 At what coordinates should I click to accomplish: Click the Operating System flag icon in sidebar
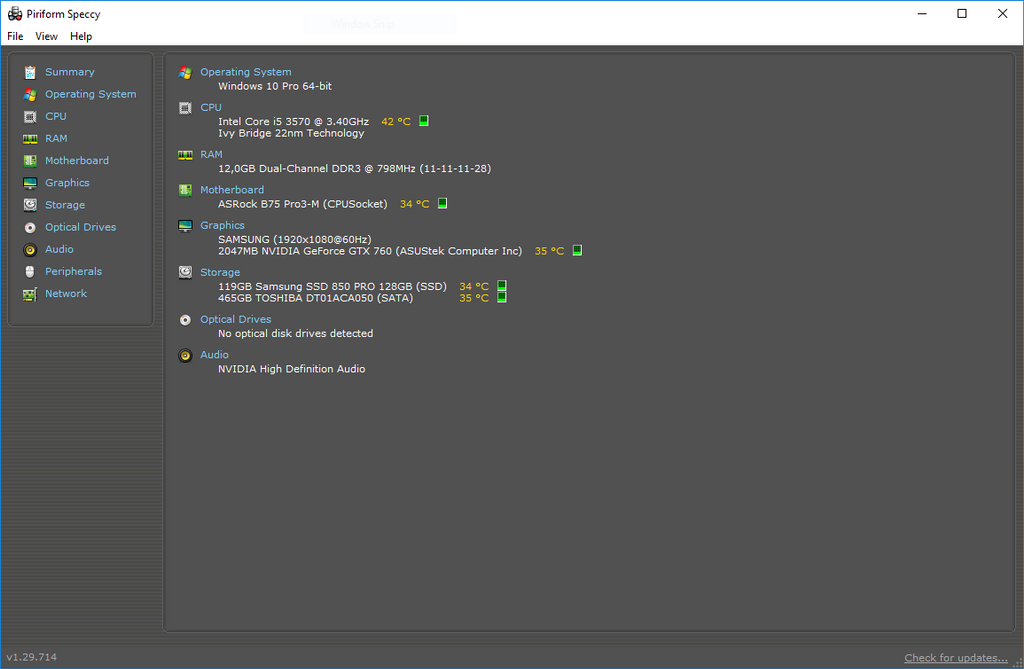click(x=30, y=95)
